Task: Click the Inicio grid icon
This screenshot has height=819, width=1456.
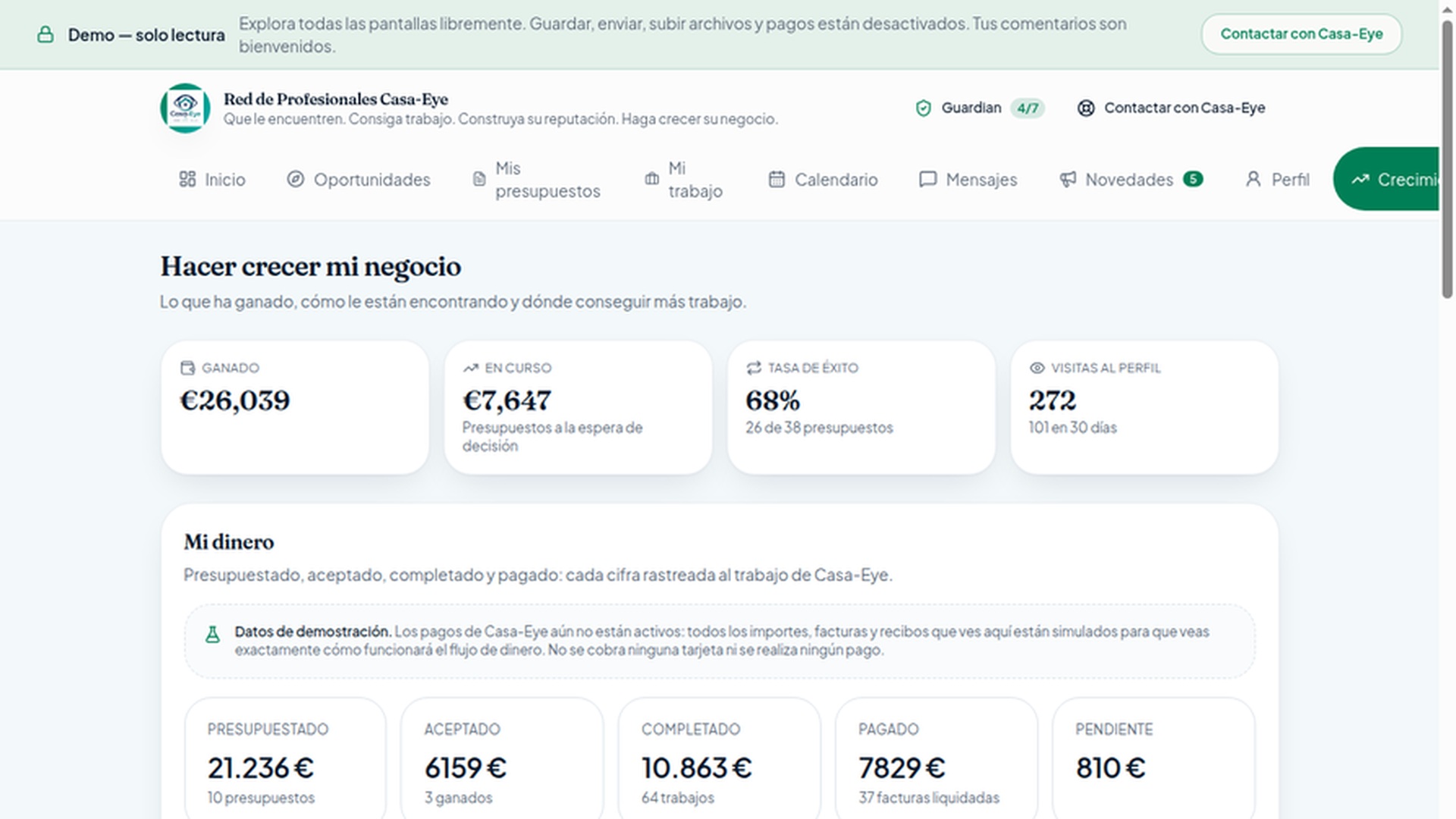Action: (x=187, y=179)
